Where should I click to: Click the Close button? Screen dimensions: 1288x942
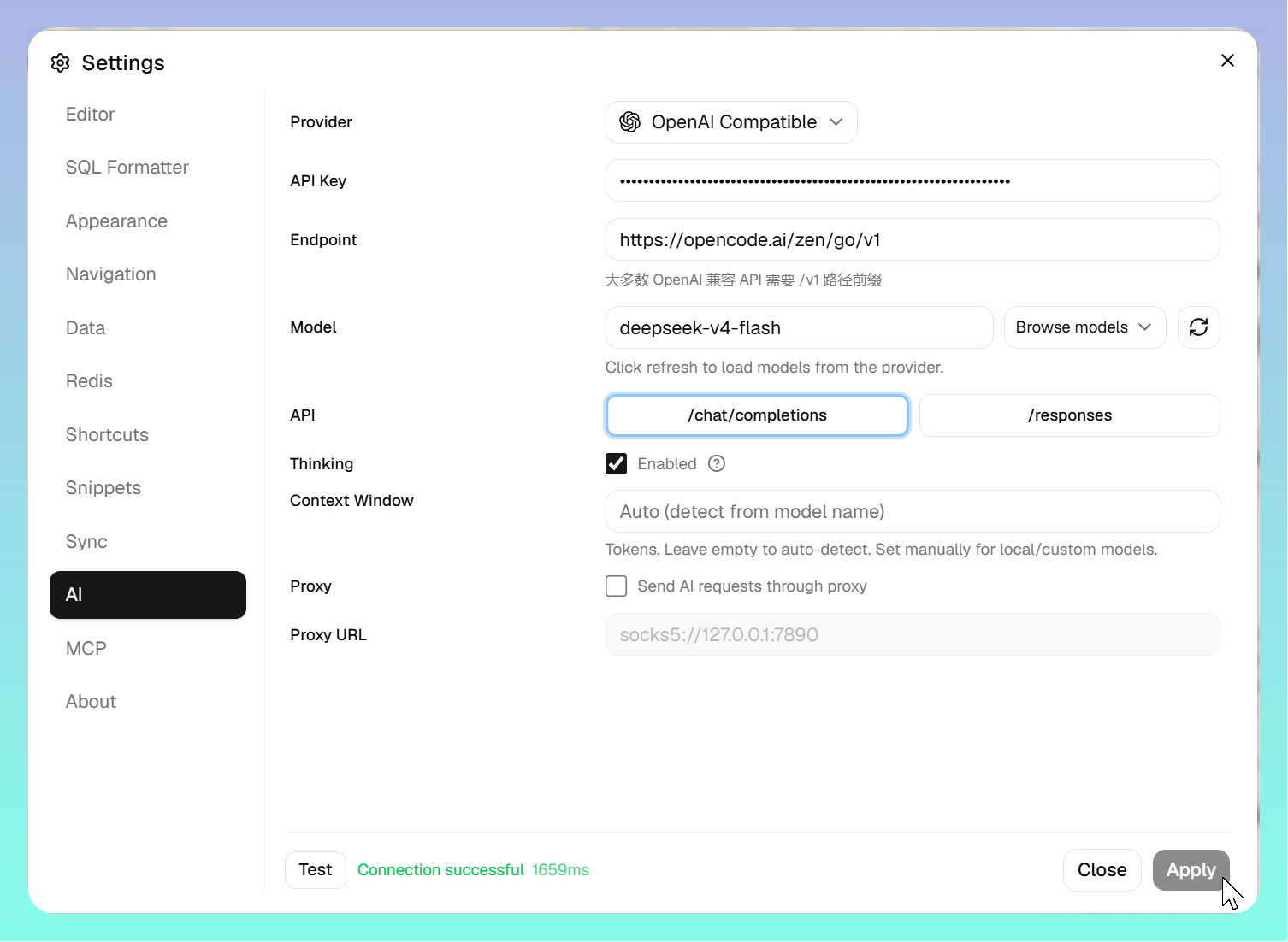tap(1102, 870)
